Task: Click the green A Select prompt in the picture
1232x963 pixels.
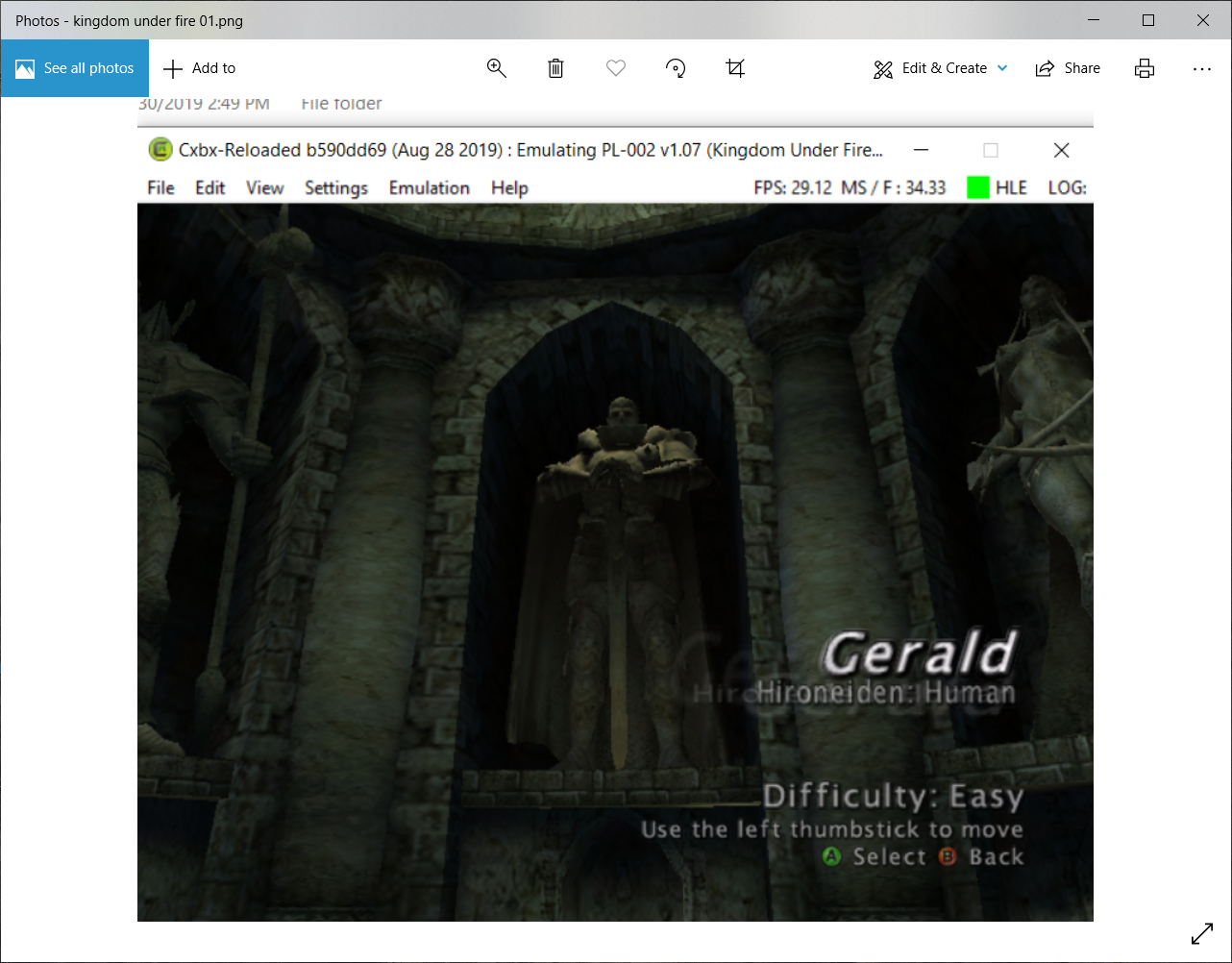Action: tap(875, 856)
